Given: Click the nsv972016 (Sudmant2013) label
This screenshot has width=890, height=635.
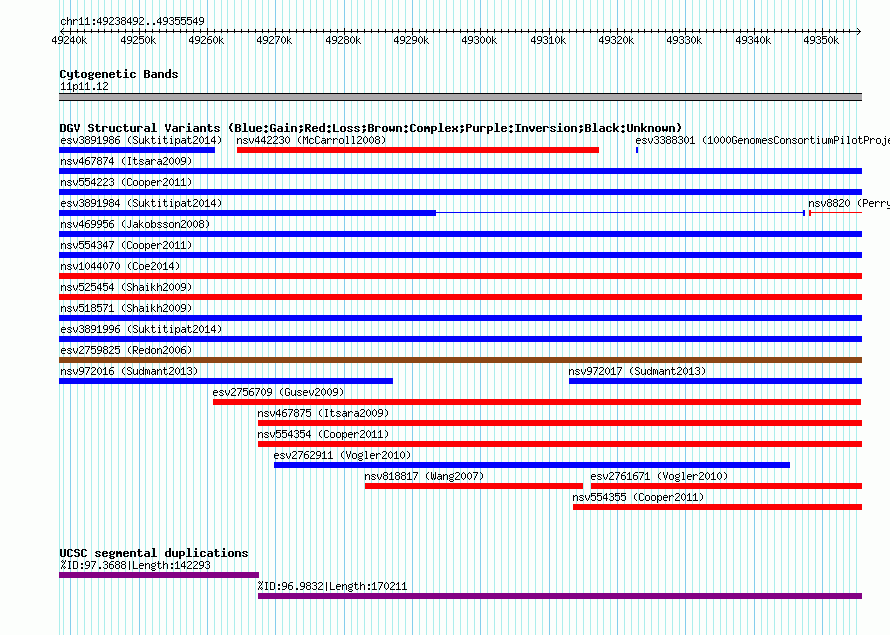Looking at the screenshot, I should pos(129,371).
